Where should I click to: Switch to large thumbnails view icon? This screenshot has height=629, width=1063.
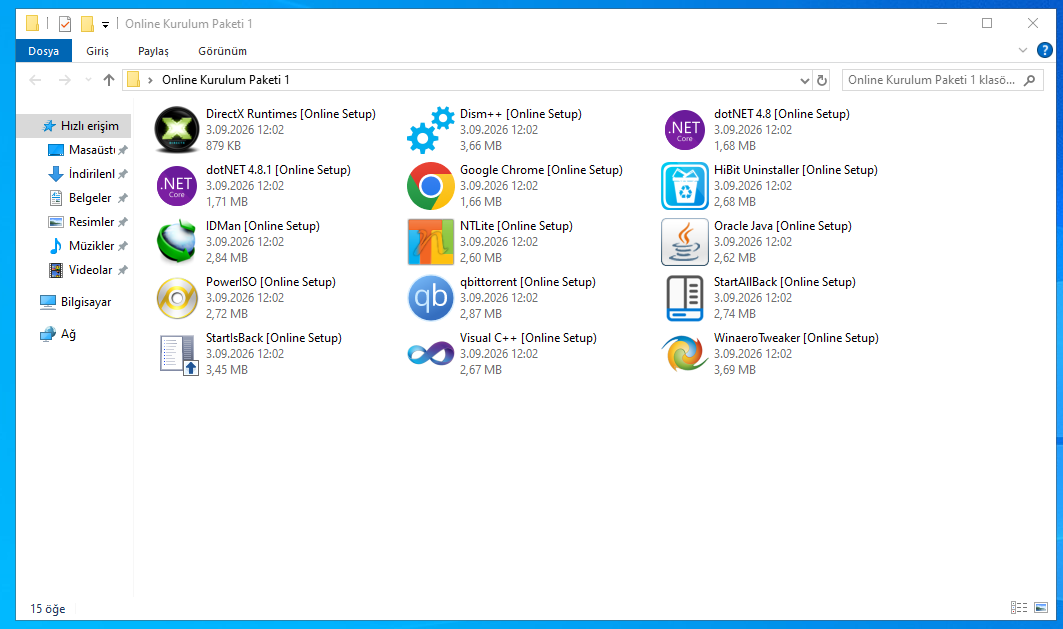(1041, 607)
